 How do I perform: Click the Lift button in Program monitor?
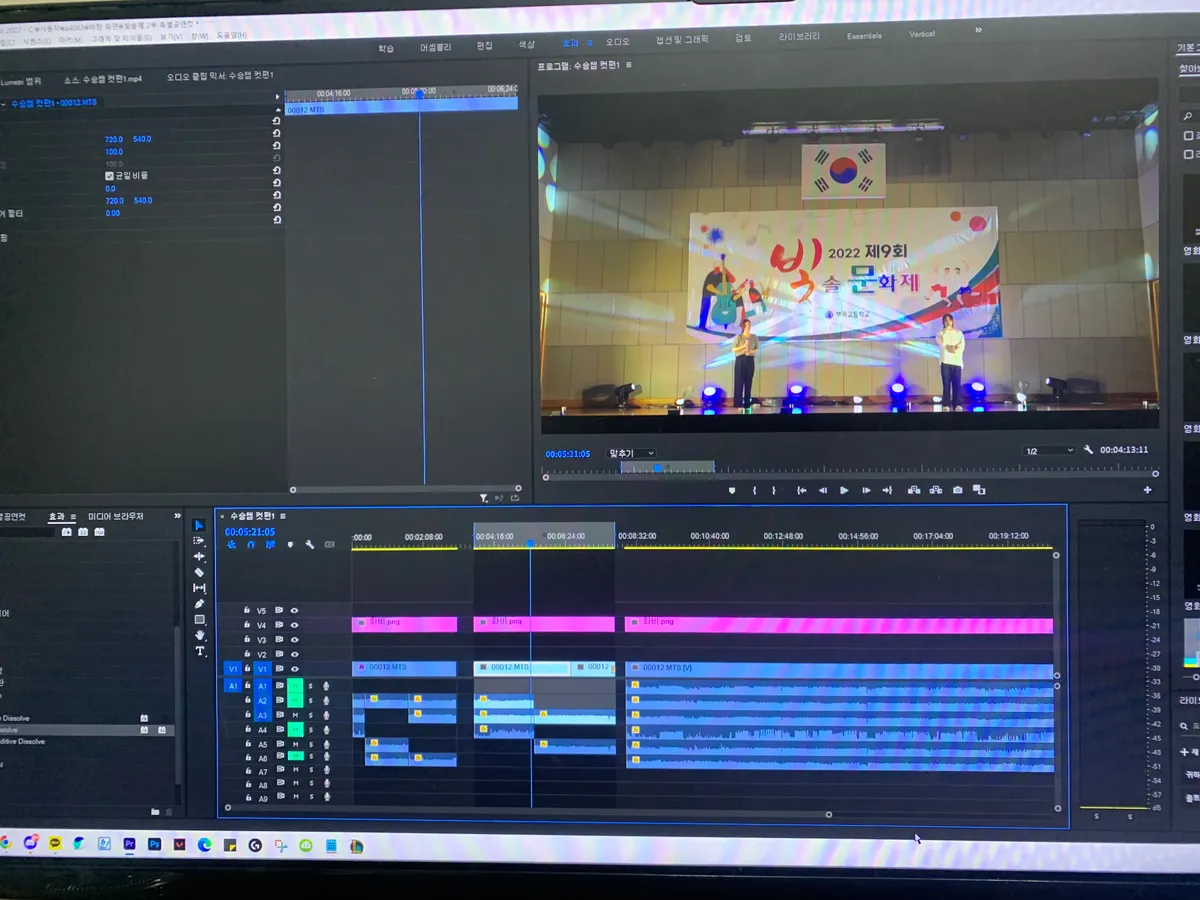click(x=914, y=490)
